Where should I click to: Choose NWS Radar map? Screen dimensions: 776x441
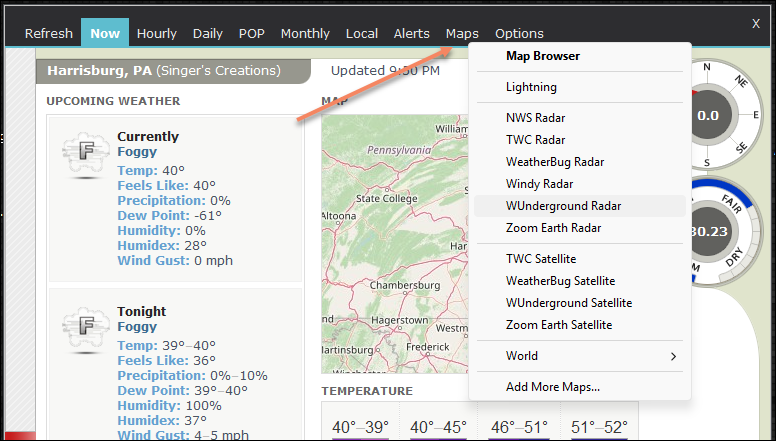(x=535, y=118)
